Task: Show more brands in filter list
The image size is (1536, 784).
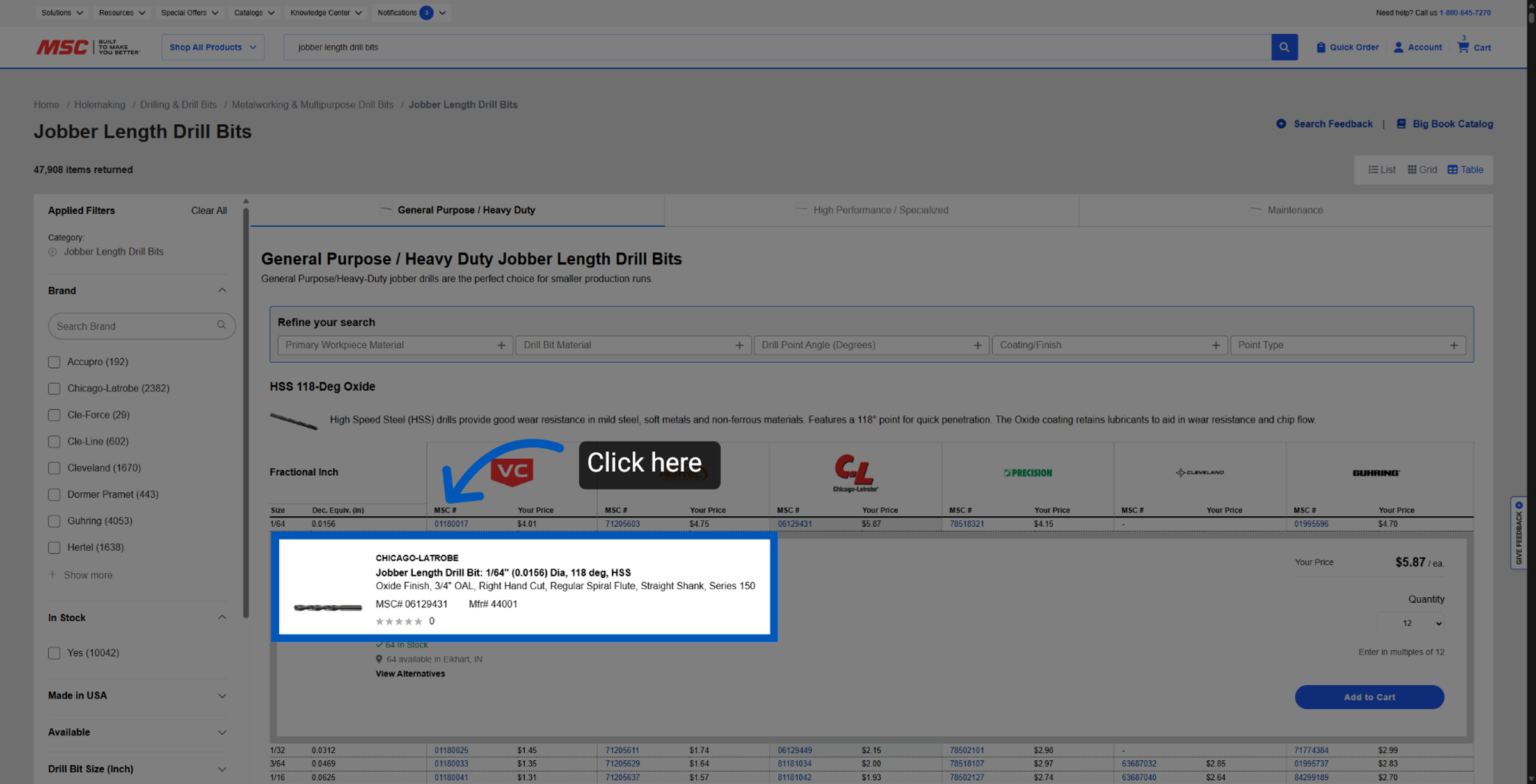Action: (x=81, y=575)
